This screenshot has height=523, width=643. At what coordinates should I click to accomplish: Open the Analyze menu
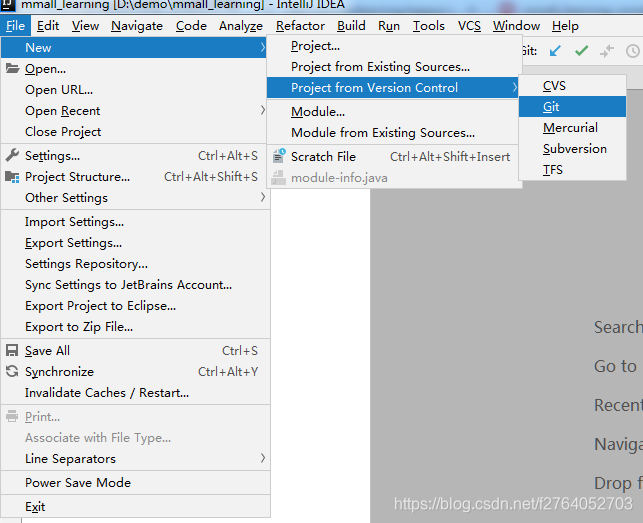241,26
